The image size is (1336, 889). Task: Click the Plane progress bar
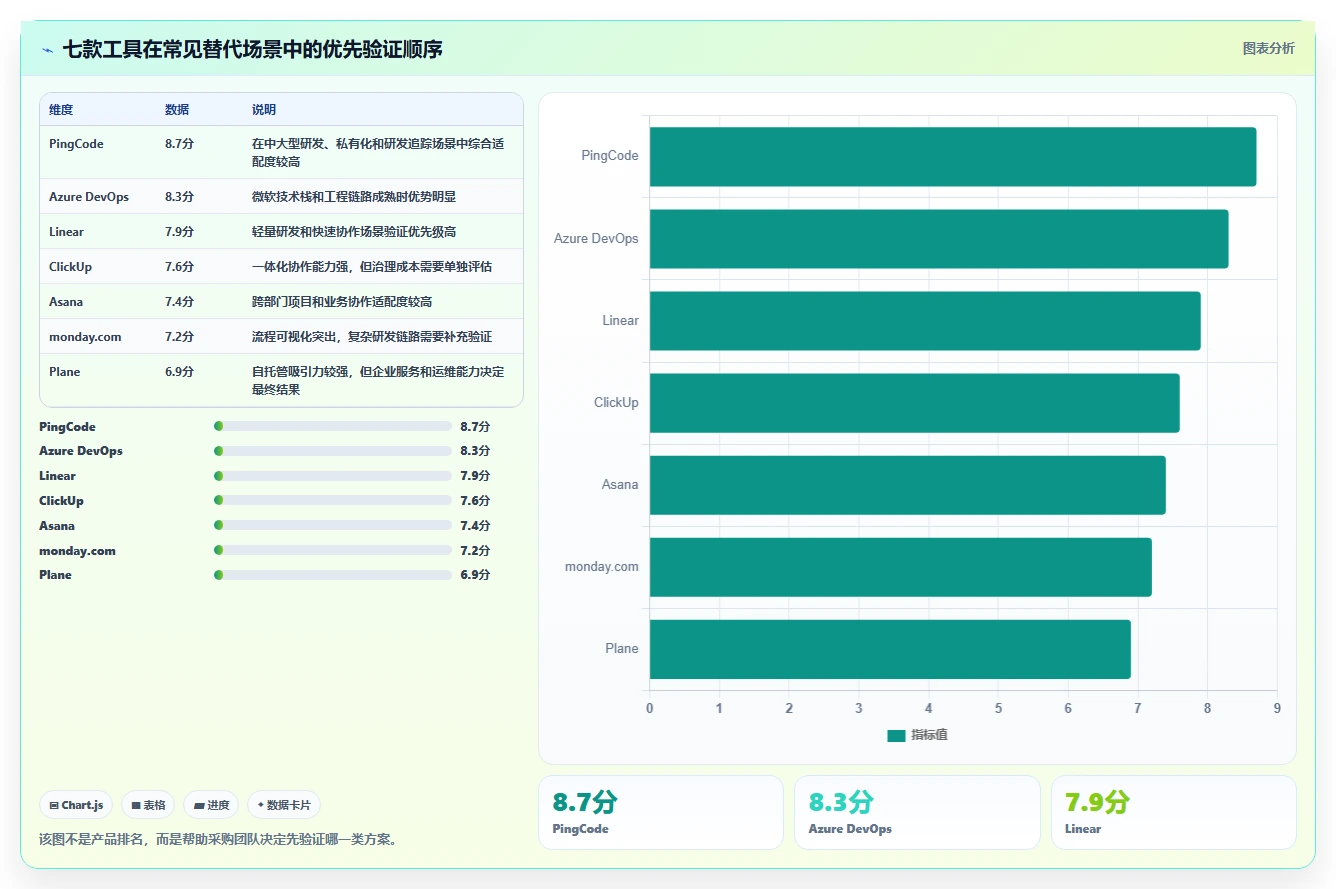click(333, 575)
